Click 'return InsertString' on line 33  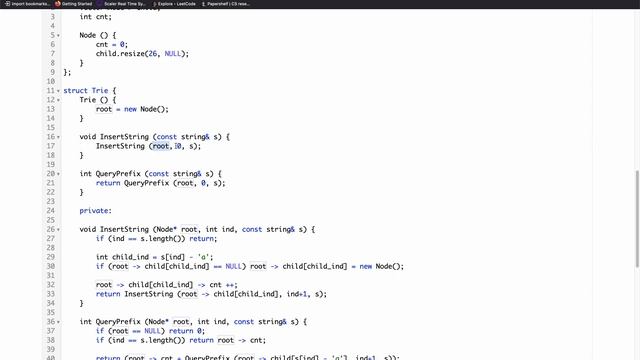tap(134, 294)
